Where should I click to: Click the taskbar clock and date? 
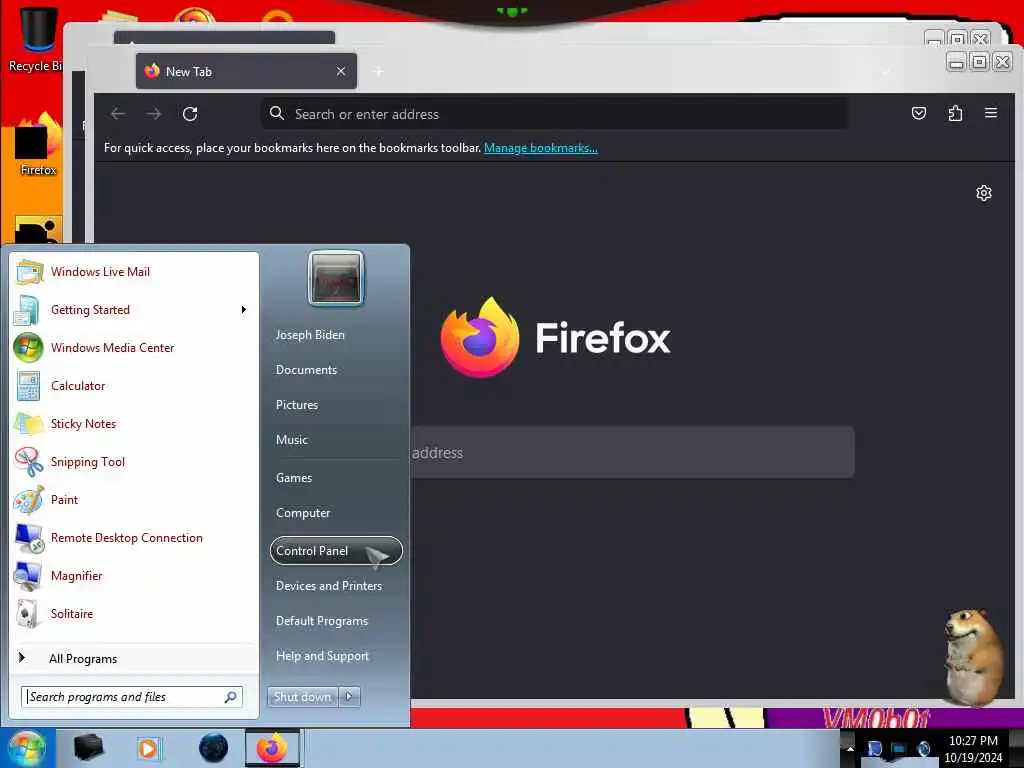(973, 749)
